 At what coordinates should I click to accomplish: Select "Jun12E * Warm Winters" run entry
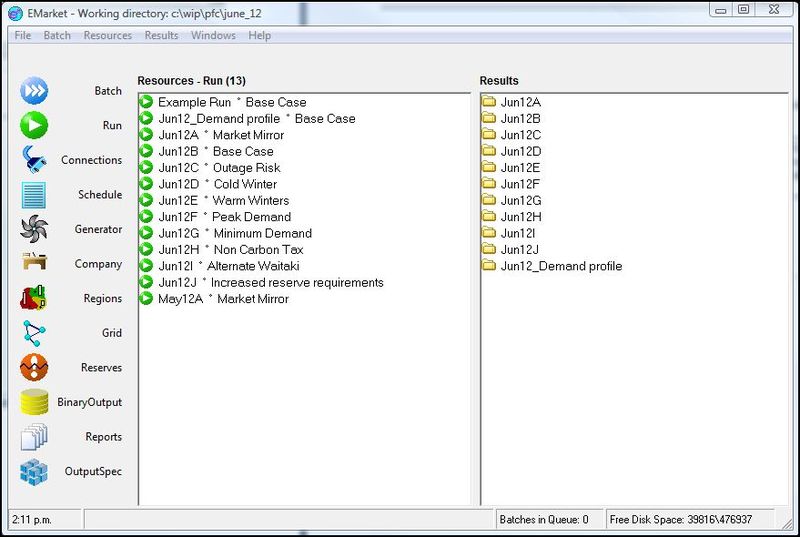click(x=223, y=200)
